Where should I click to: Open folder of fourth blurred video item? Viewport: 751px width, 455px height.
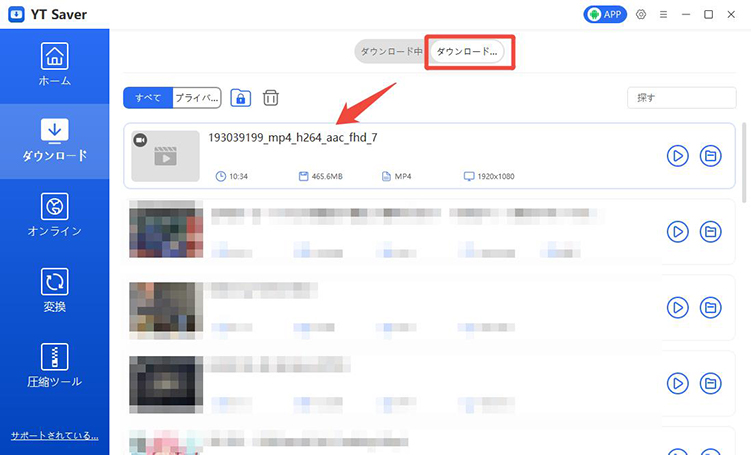pos(710,383)
